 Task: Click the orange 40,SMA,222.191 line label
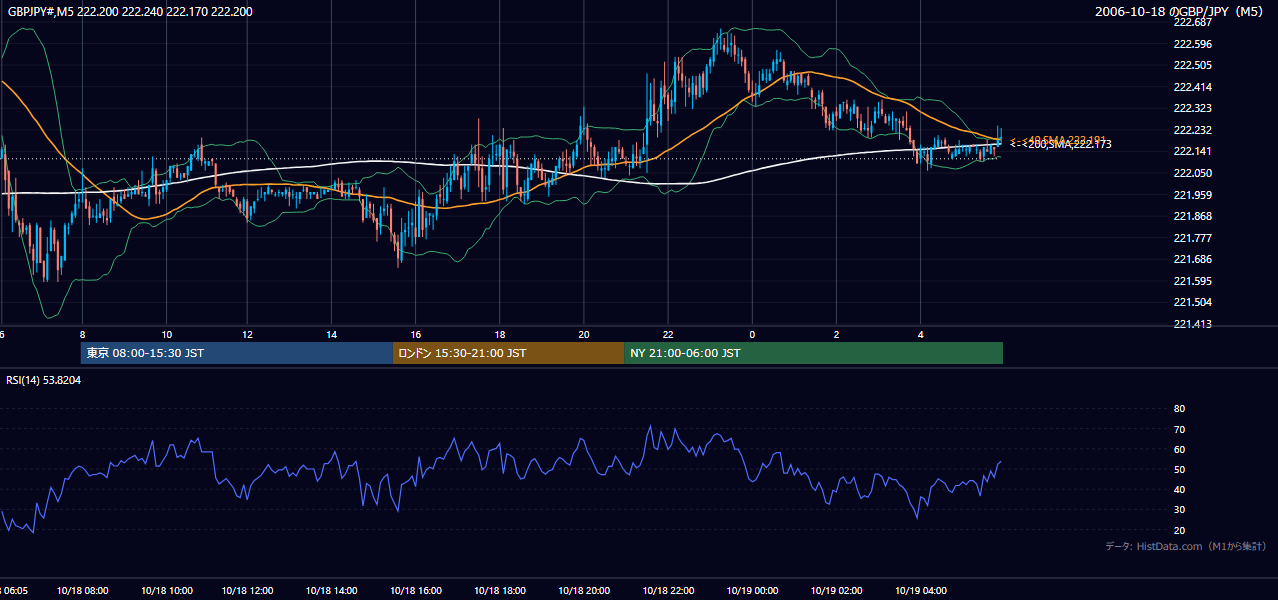pyautogui.click(x=1065, y=139)
